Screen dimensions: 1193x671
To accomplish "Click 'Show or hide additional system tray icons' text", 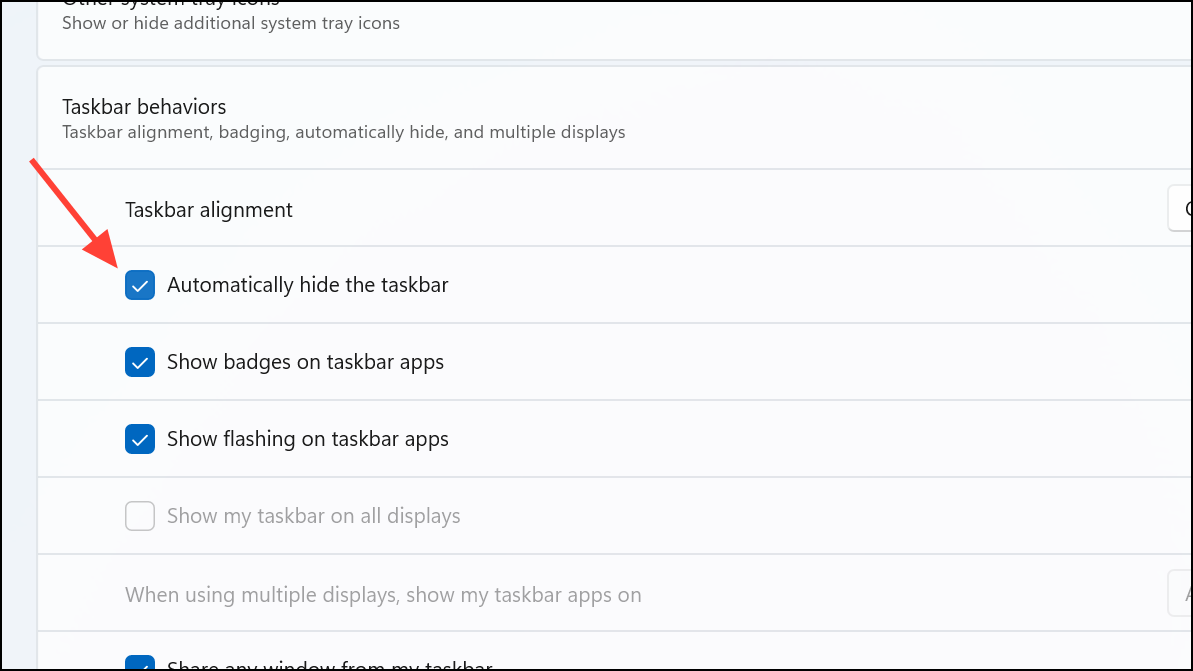I will [230, 23].
